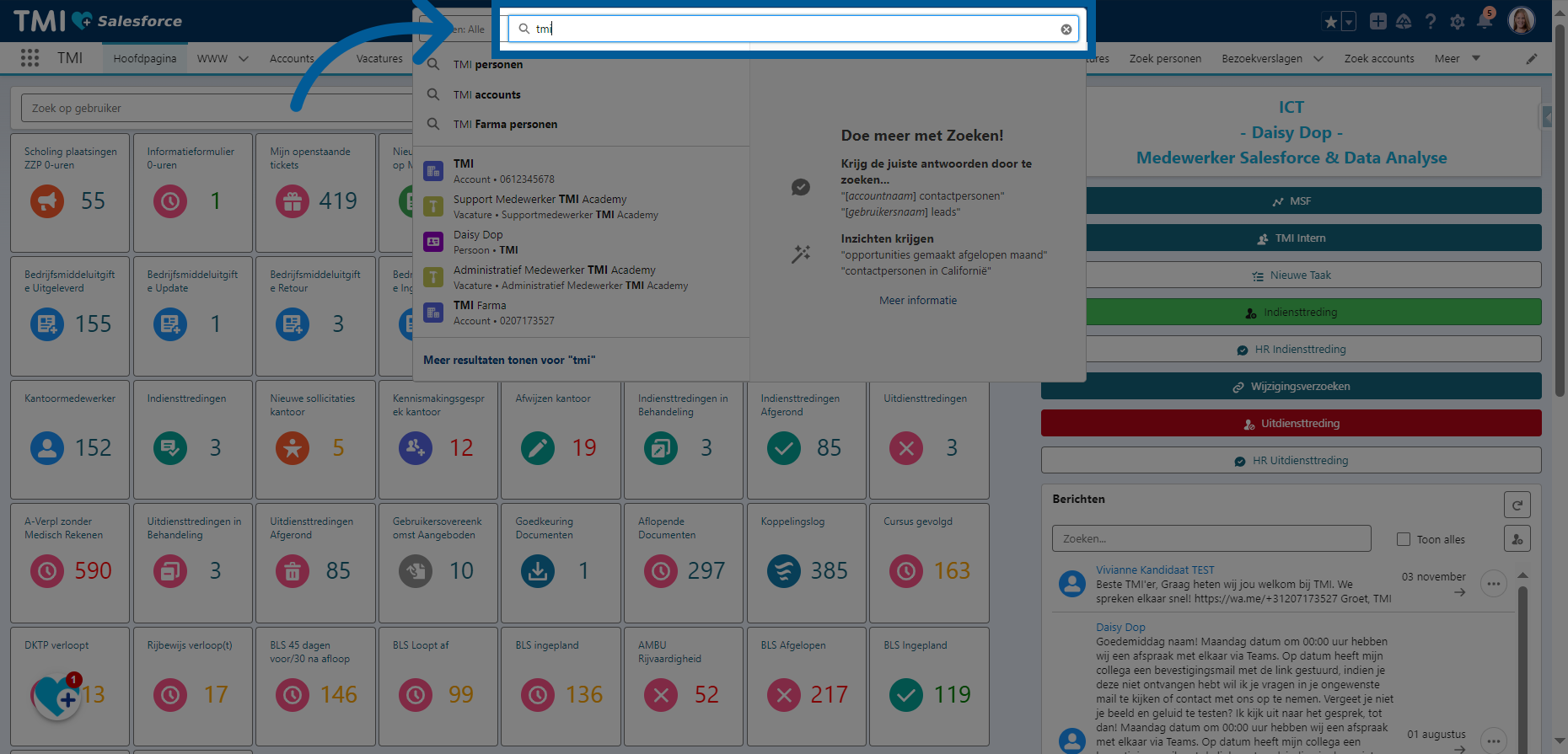Open Daisy Dop sender link in Berichten
1568x754 pixels.
[x=1120, y=627]
